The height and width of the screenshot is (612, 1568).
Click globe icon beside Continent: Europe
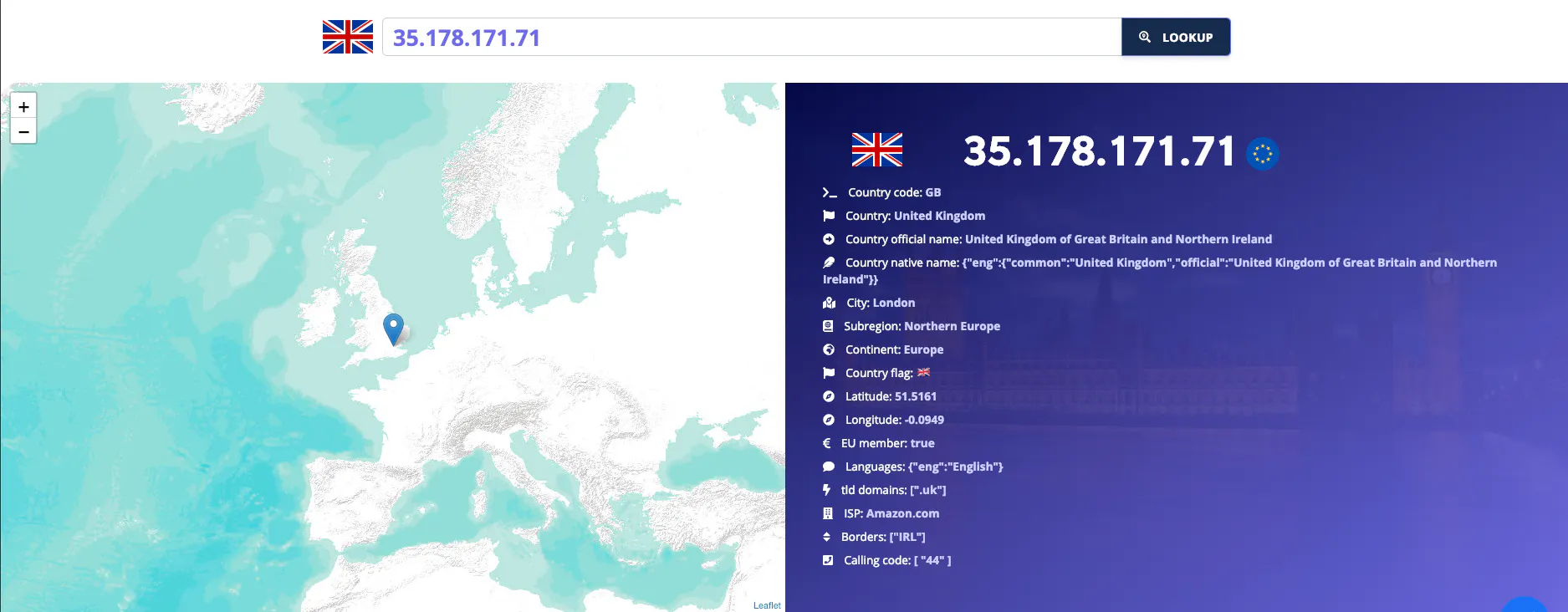click(x=829, y=349)
